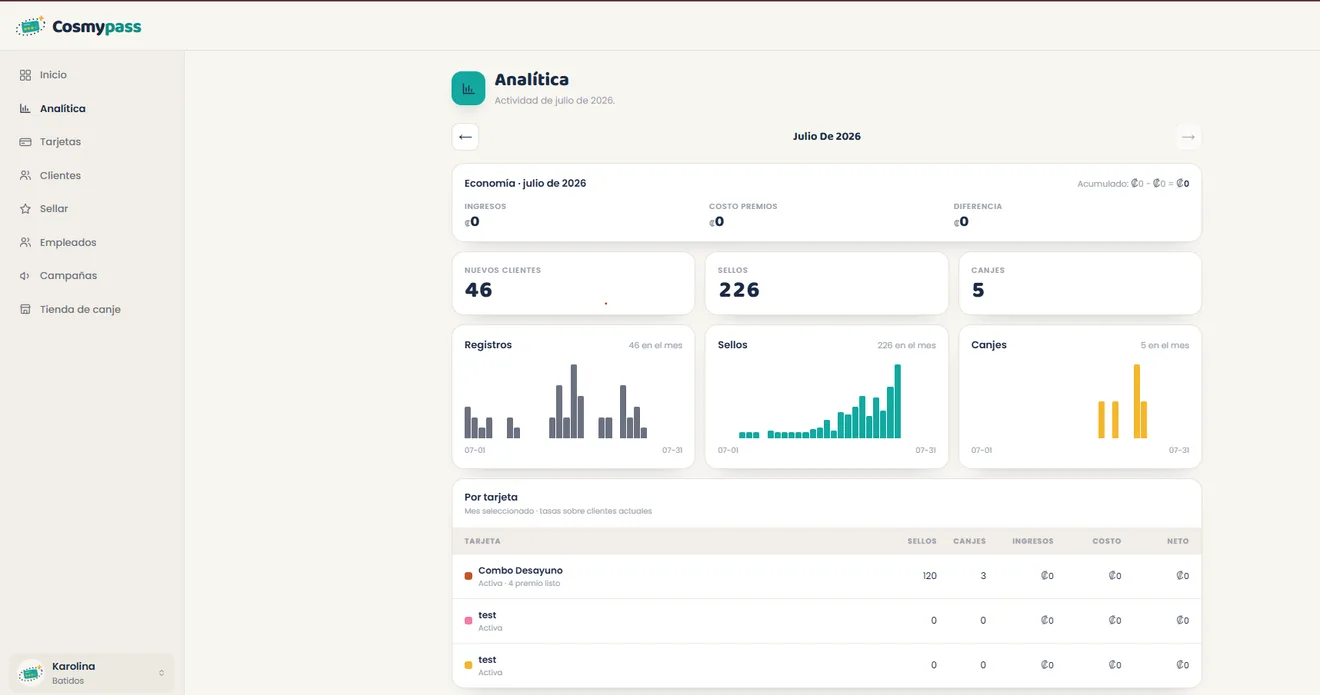
Task: Click the pink test card color swatch
Action: [468, 621]
